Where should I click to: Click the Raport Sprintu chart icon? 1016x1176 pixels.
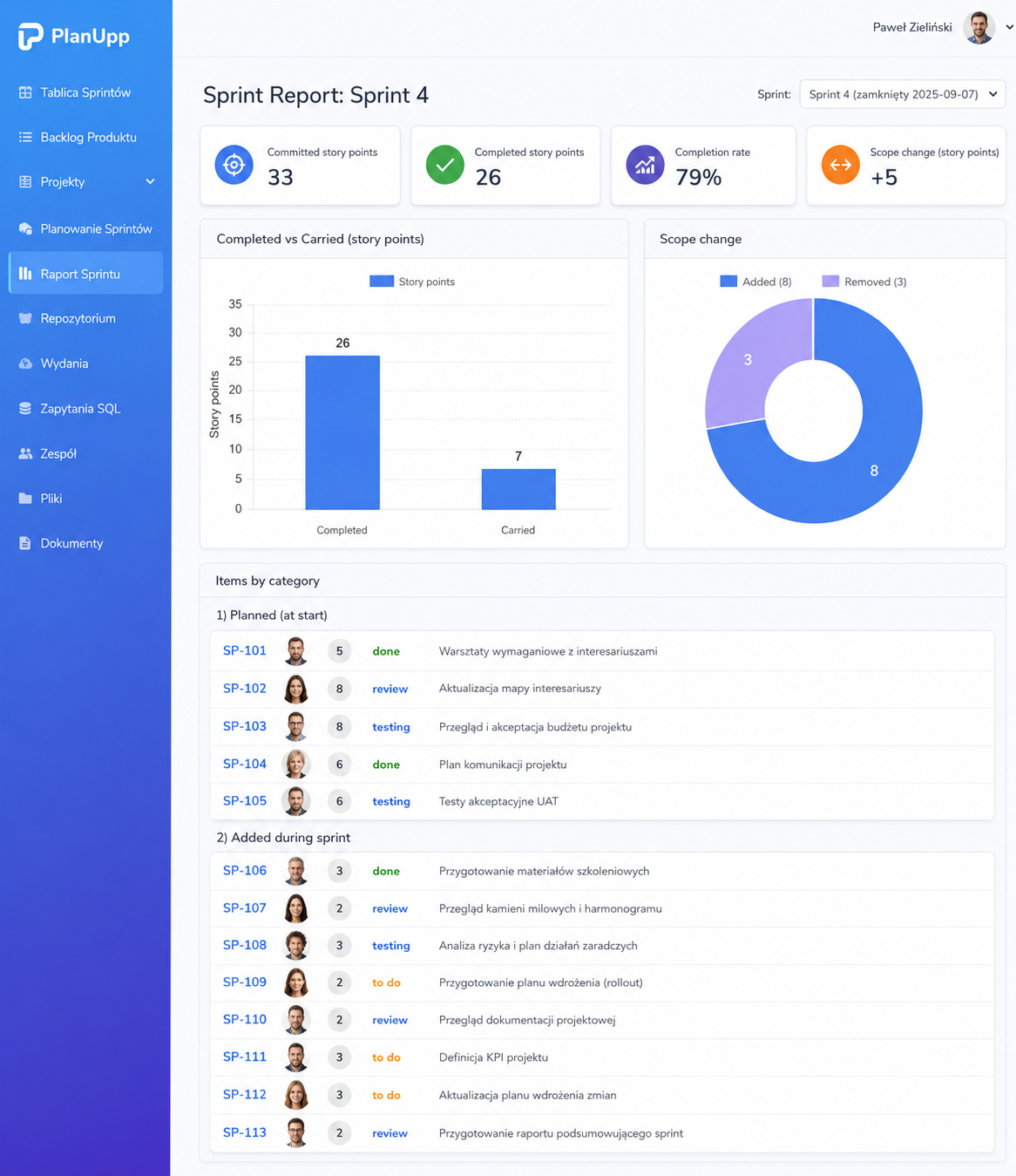[25, 274]
